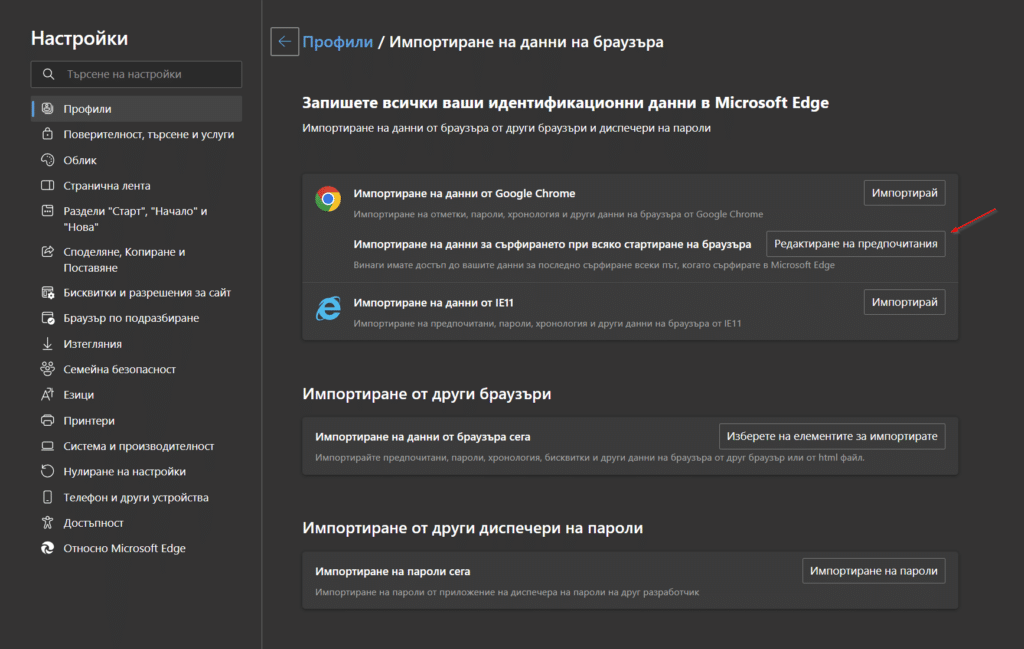Screen dimensions: 1024x649
Task: Click heading "Запишете всички ваши идентификационни данни"
Action: coord(565,103)
